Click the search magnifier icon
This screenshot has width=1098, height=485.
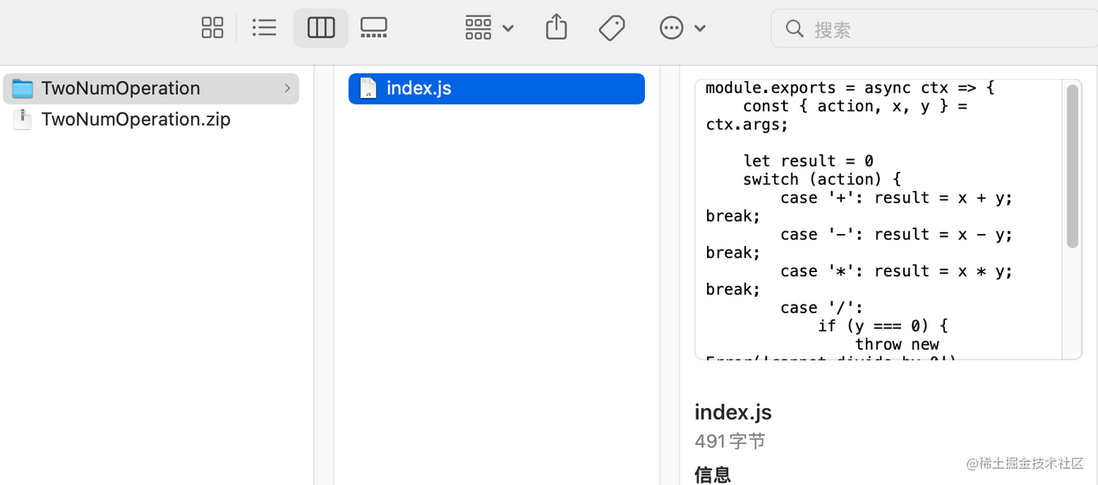click(x=794, y=29)
